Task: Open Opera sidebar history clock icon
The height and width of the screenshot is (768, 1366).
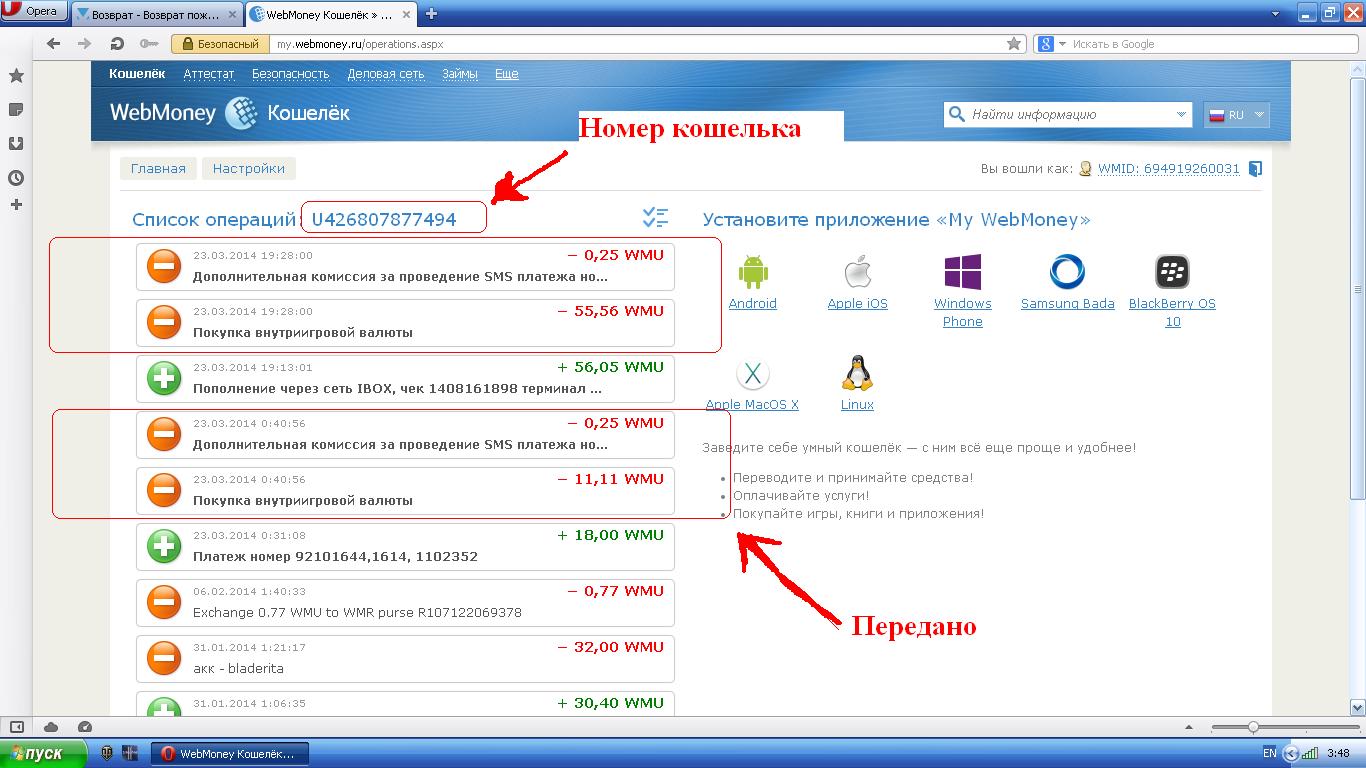Action: pyautogui.click(x=16, y=178)
